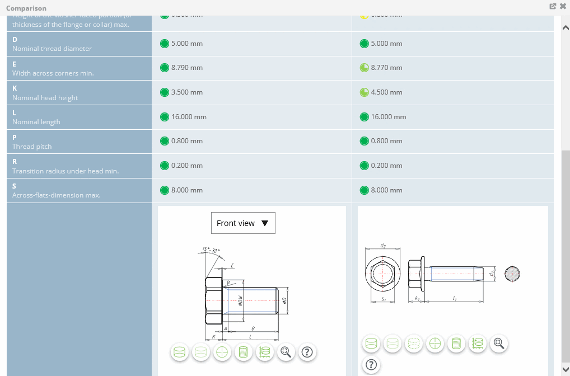Select dimensioned view icon under the flange bolt drawing
The height and width of the screenshot is (376, 570).
477,343
